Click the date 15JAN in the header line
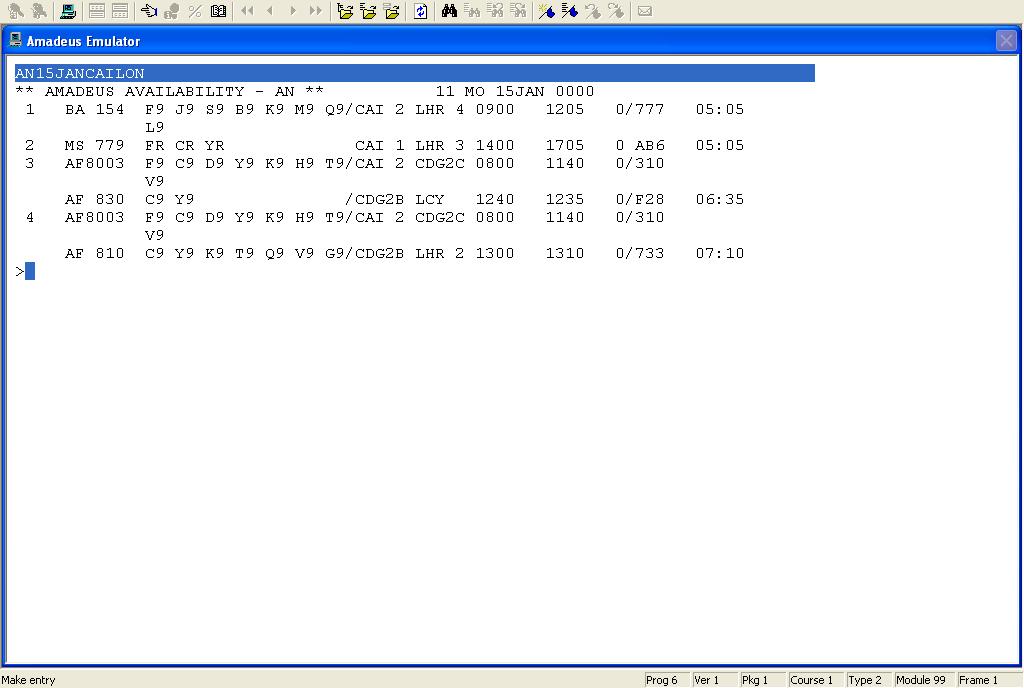This screenshot has width=1024, height=688. (x=520, y=91)
